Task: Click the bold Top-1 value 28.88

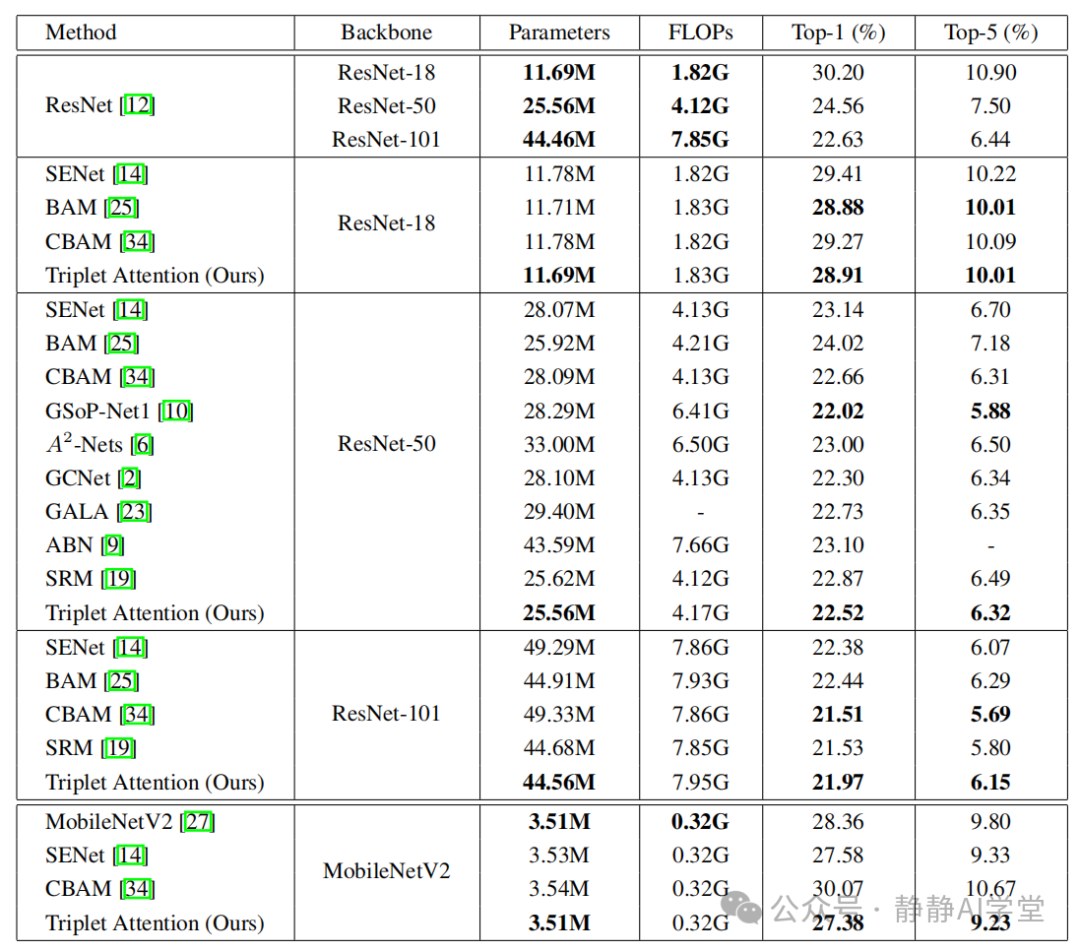Action: coord(838,207)
